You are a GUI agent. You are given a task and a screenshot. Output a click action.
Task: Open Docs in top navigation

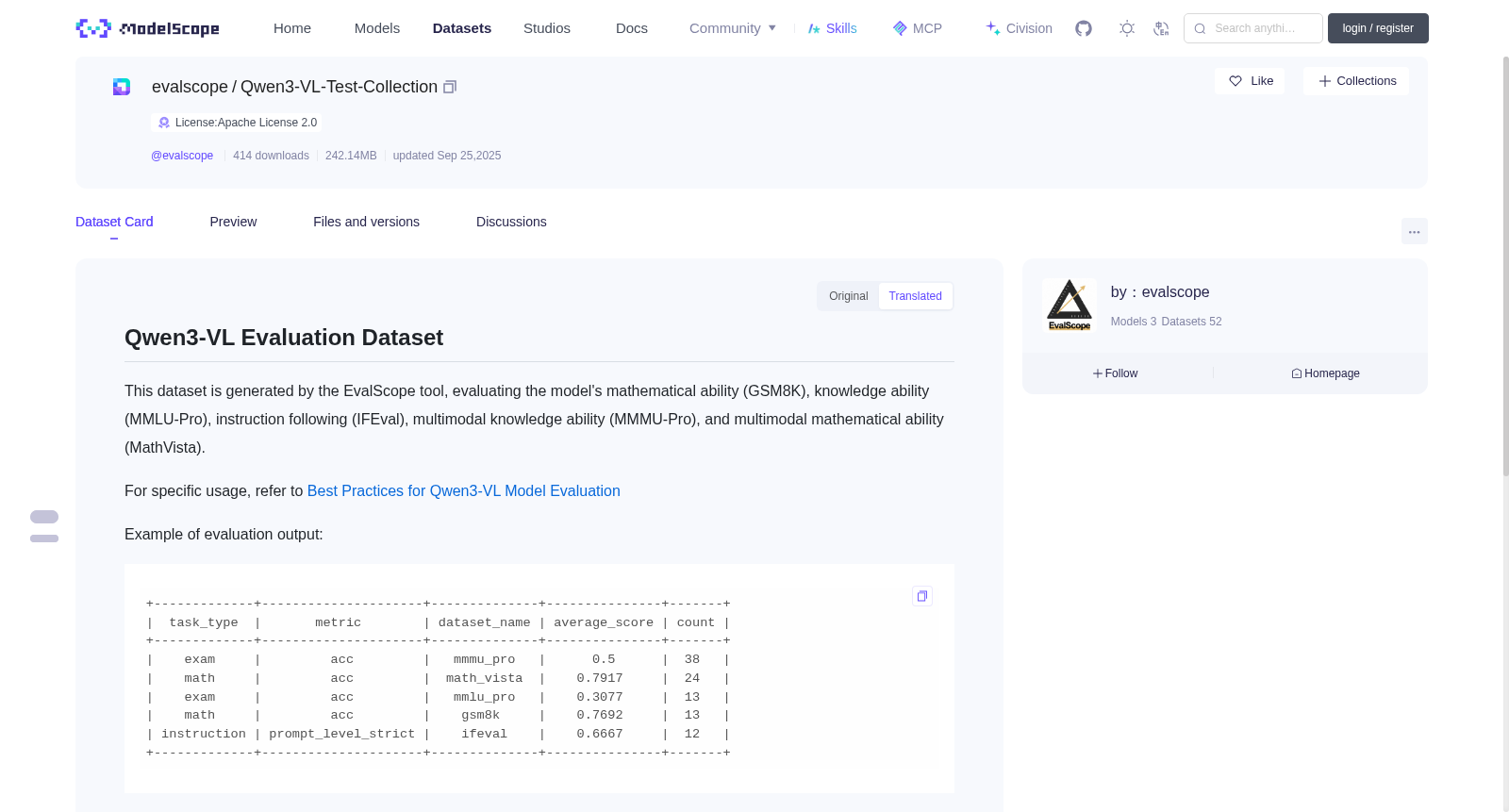point(632,28)
